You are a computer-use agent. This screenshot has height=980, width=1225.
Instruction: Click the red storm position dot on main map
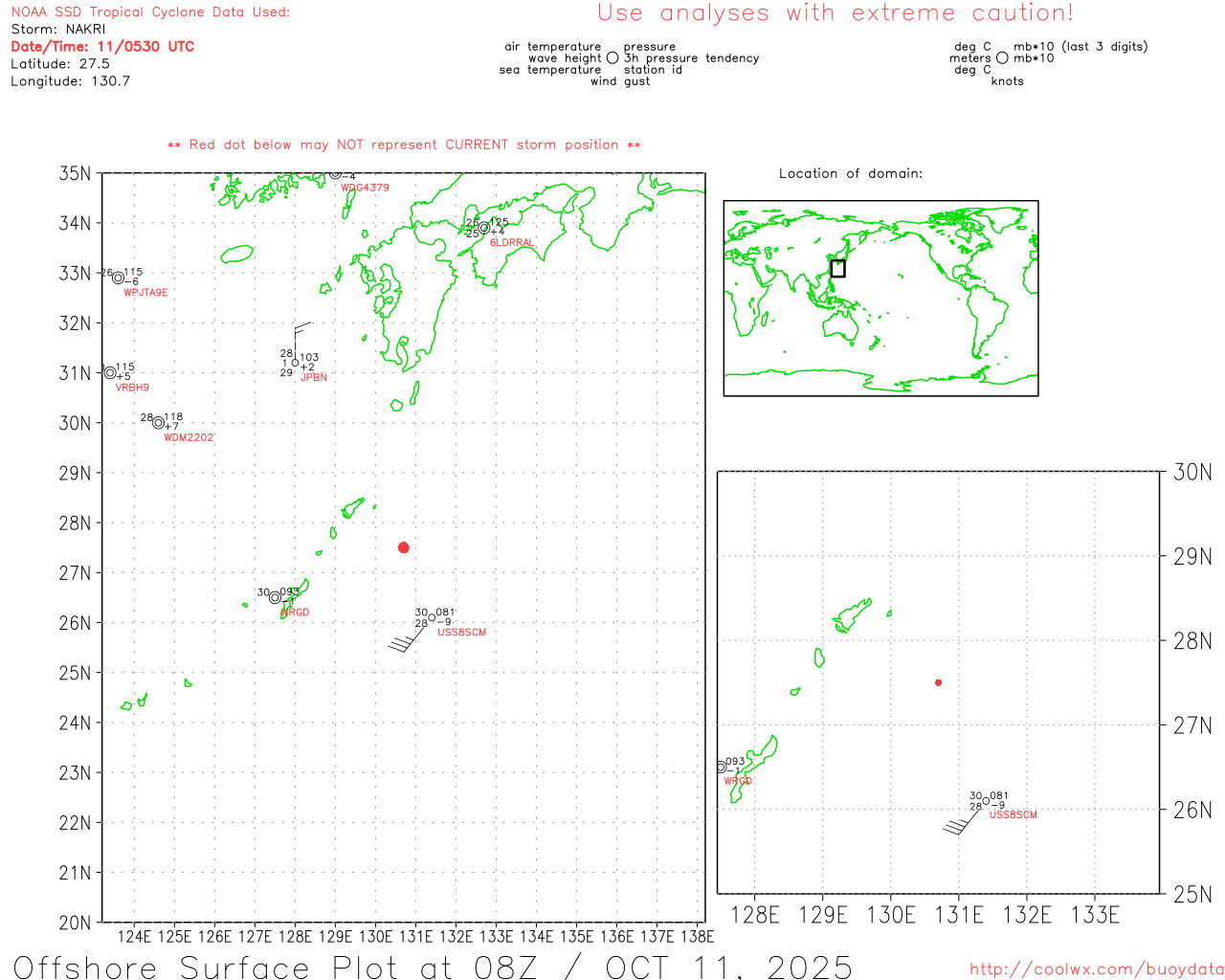pyautogui.click(x=404, y=547)
